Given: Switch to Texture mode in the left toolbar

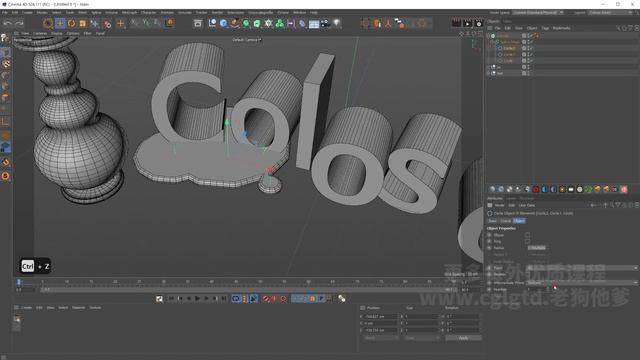Looking at the screenshot, I should tap(6, 64).
